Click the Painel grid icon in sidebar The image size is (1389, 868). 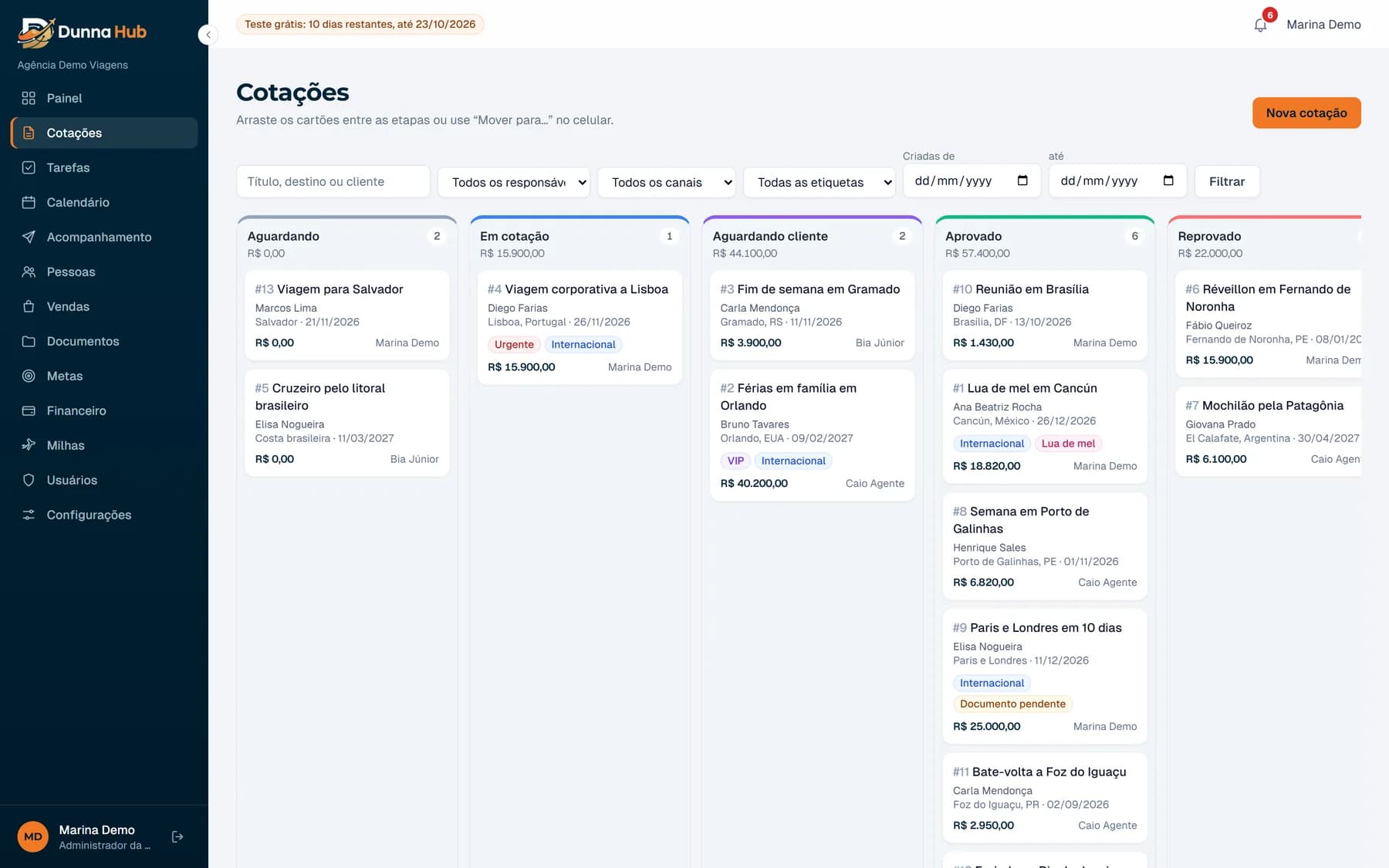point(29,98)
